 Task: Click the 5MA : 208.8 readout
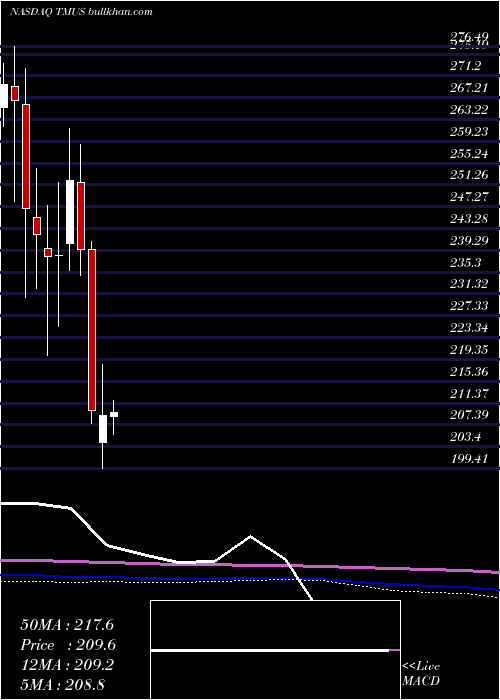[x=62, y=685]
